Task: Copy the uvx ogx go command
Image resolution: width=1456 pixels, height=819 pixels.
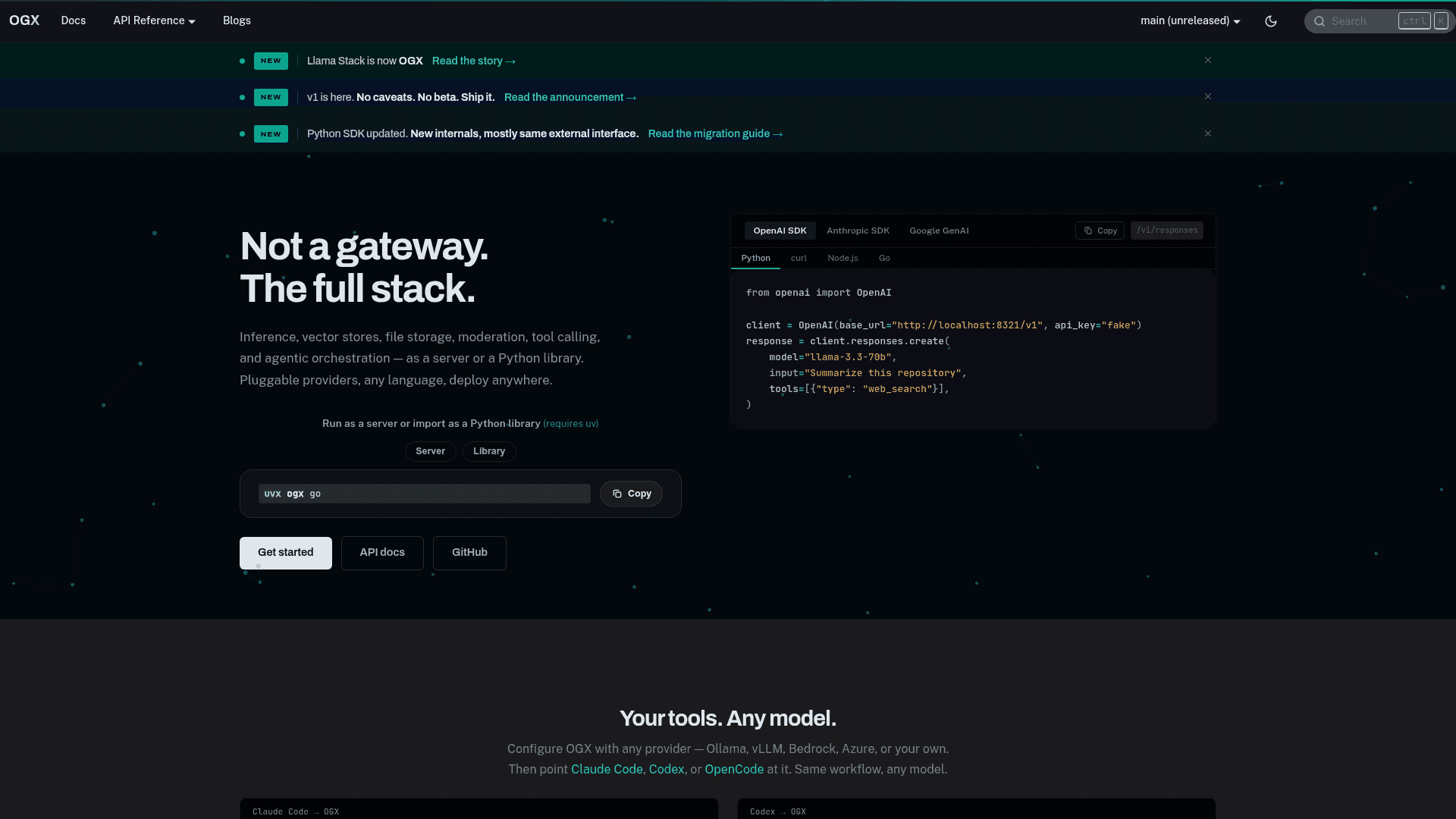Action: tap(631, 494)
